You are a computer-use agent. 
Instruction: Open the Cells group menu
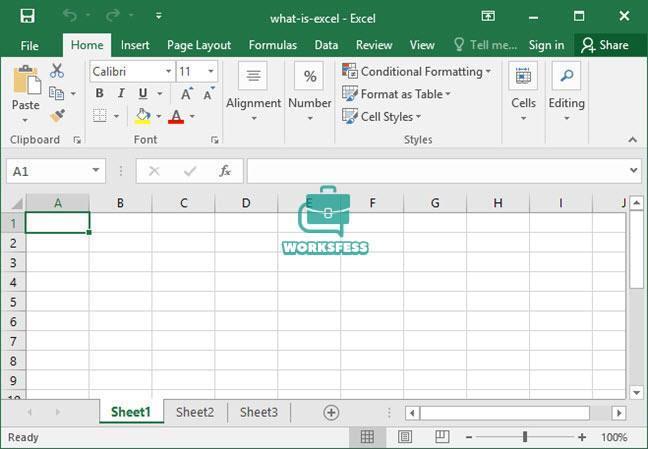pos(523,92)
